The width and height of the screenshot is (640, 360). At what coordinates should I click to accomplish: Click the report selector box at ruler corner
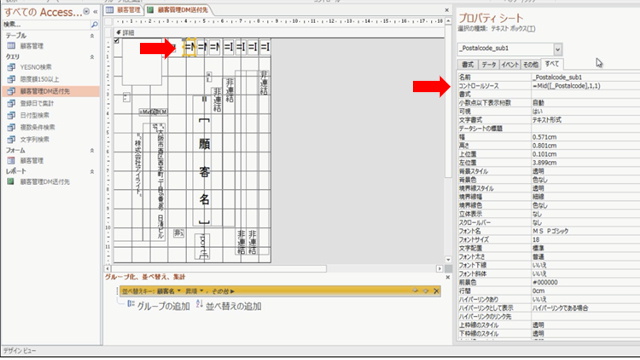click(109, 21)
